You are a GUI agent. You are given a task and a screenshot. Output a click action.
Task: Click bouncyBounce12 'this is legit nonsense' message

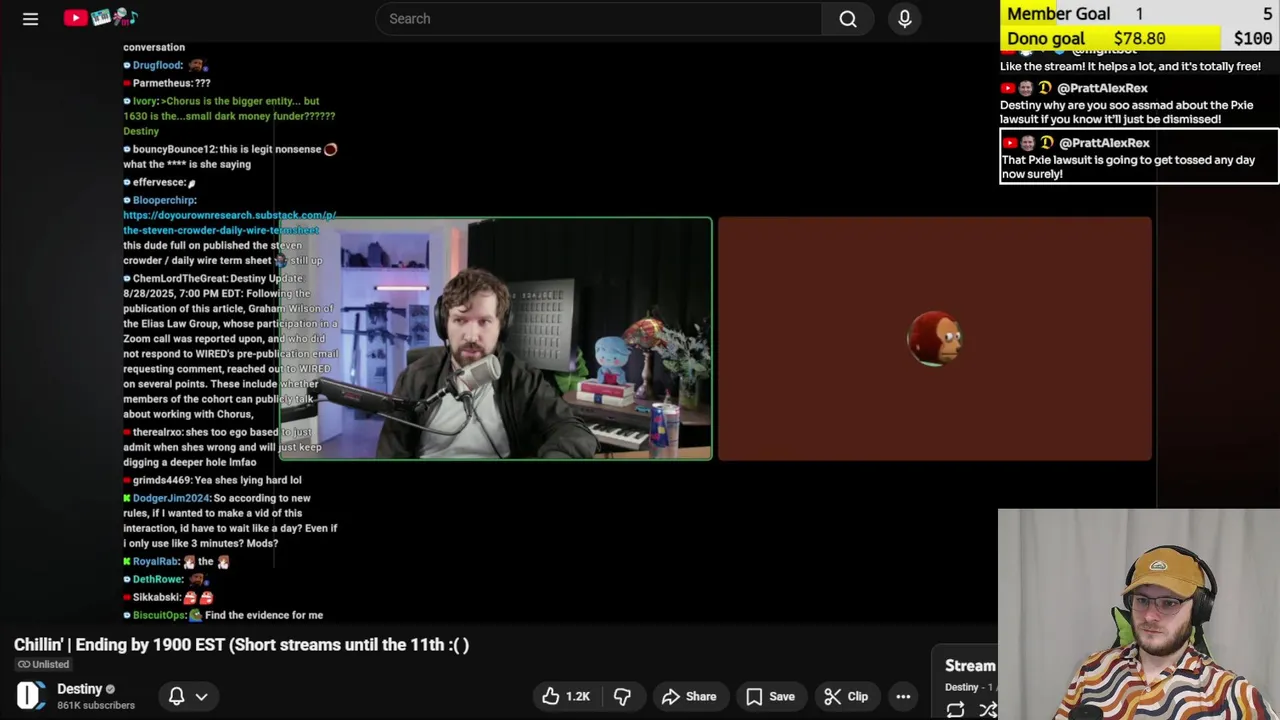[x=230, y=156]
